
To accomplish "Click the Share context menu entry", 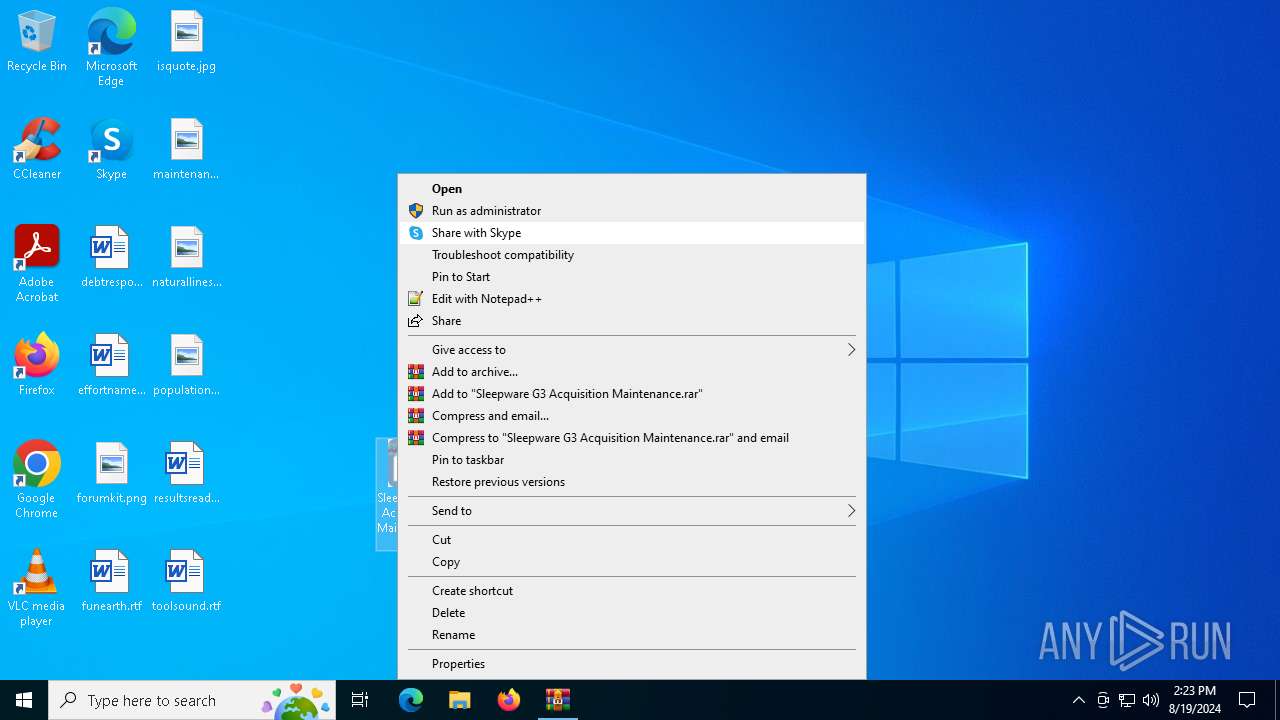I will pyautogui.click(x=632, y=321).
